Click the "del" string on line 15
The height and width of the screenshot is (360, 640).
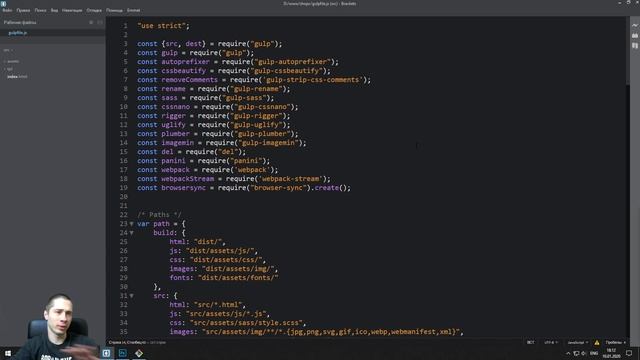coord(228,151)
